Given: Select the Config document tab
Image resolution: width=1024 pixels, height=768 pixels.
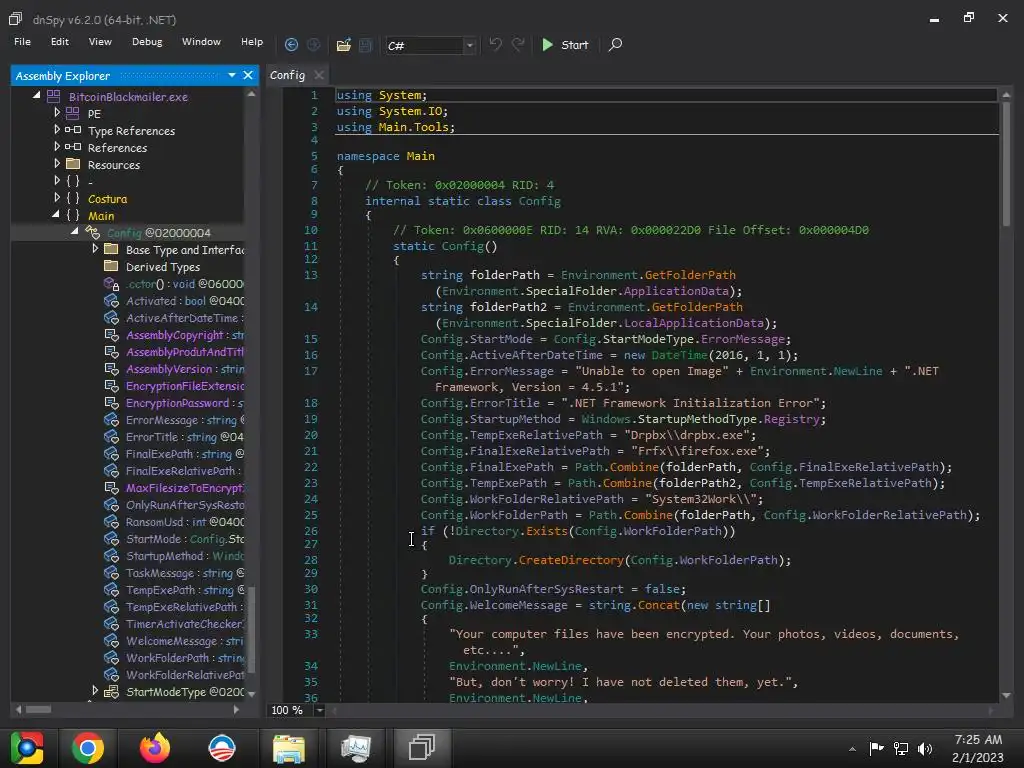Looking at the screenshot, I should tap(287, 75).
